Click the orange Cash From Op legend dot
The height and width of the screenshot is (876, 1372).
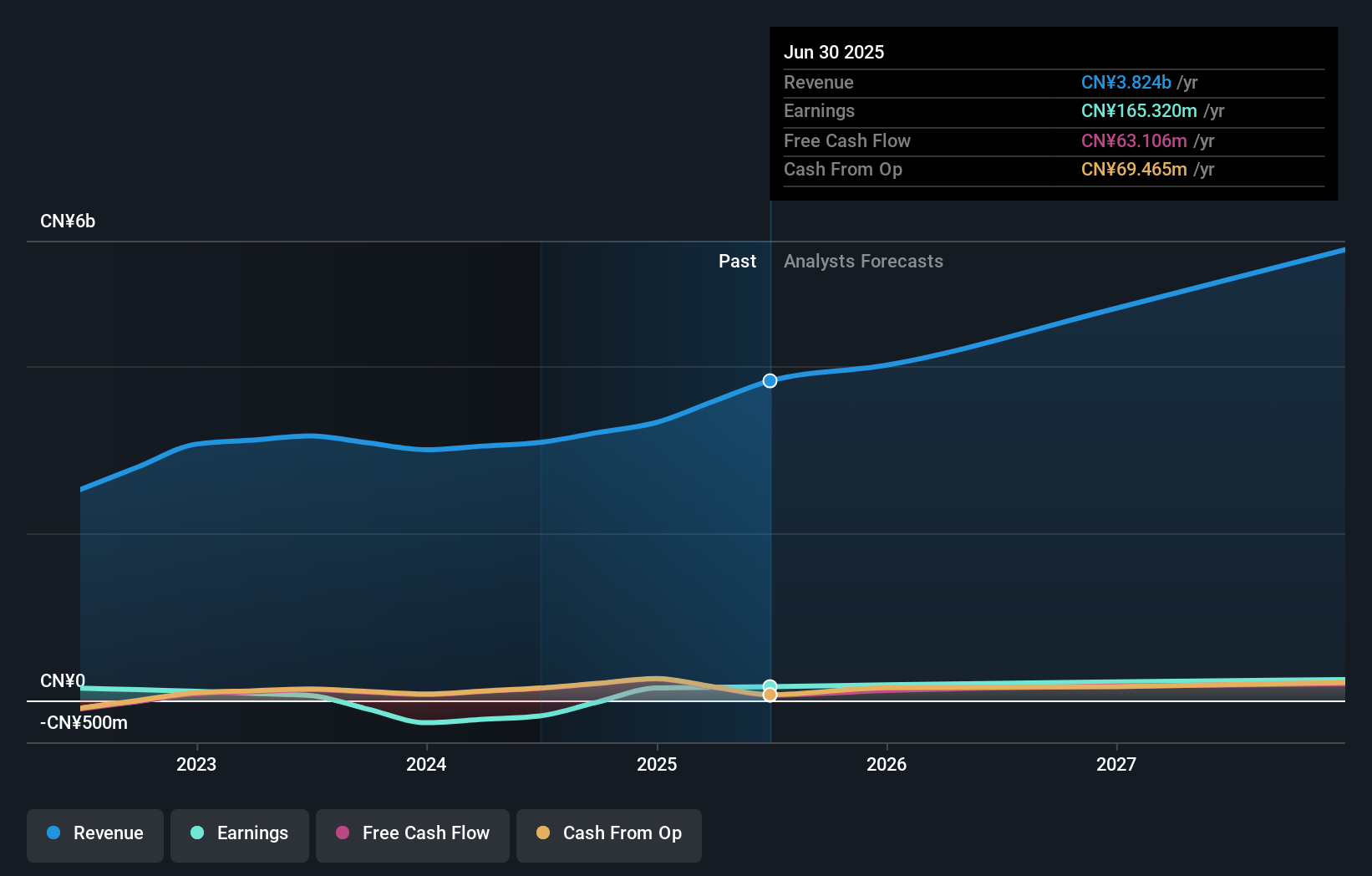tap(544, 833)
